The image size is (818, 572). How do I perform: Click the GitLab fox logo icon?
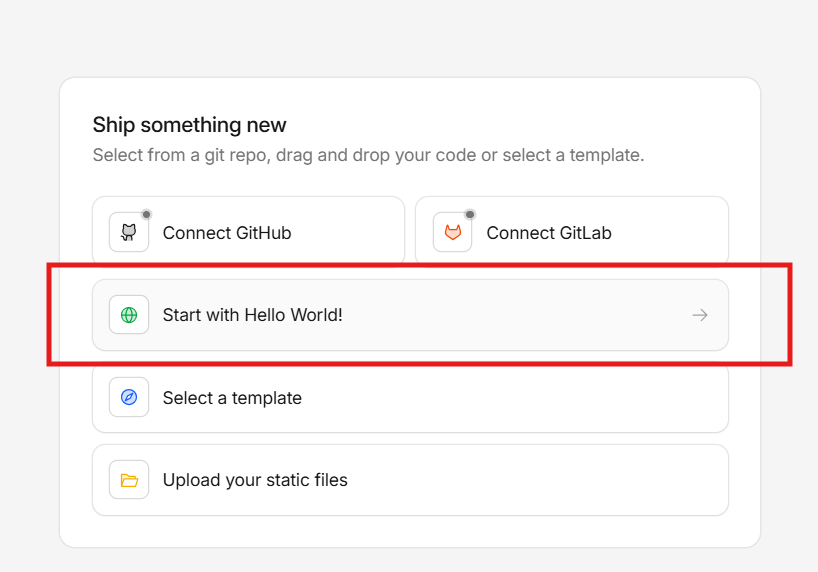(x=453, y=233)
